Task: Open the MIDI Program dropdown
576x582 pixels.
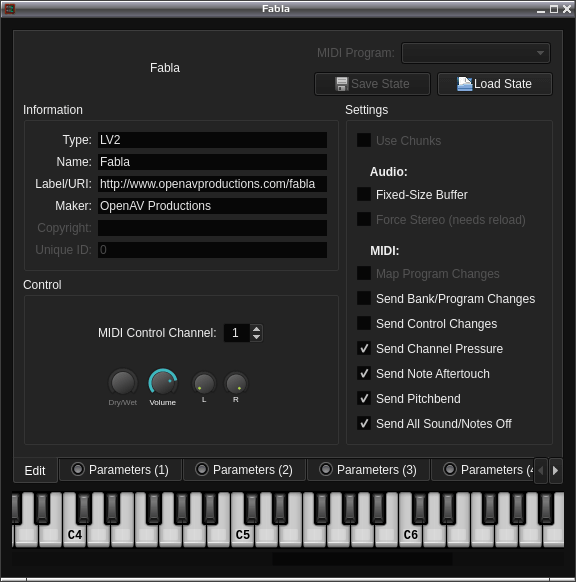Action: click(x=475, y=53)
